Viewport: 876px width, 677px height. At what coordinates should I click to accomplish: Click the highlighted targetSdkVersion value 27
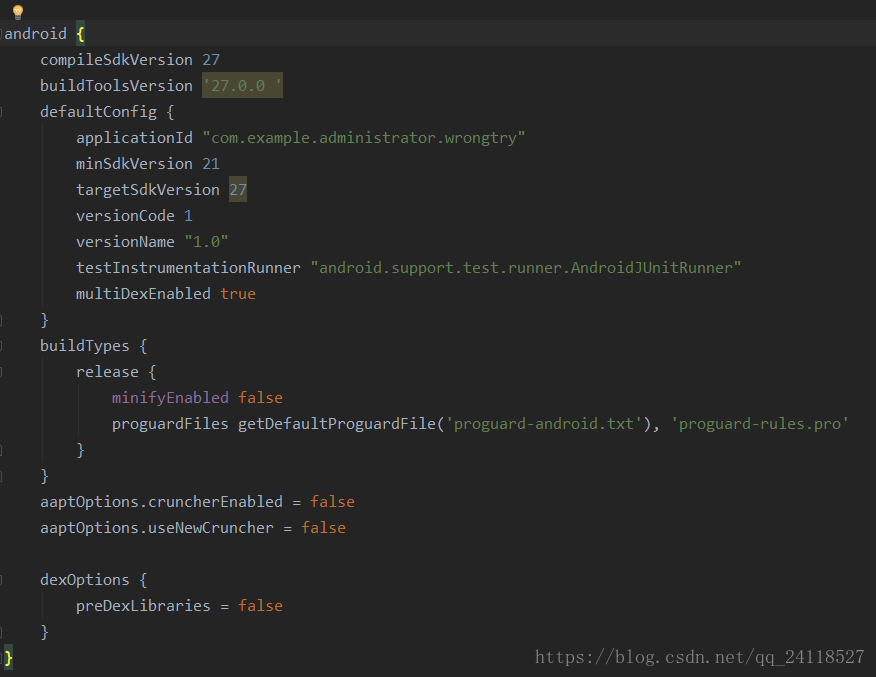tap(238, 190)
